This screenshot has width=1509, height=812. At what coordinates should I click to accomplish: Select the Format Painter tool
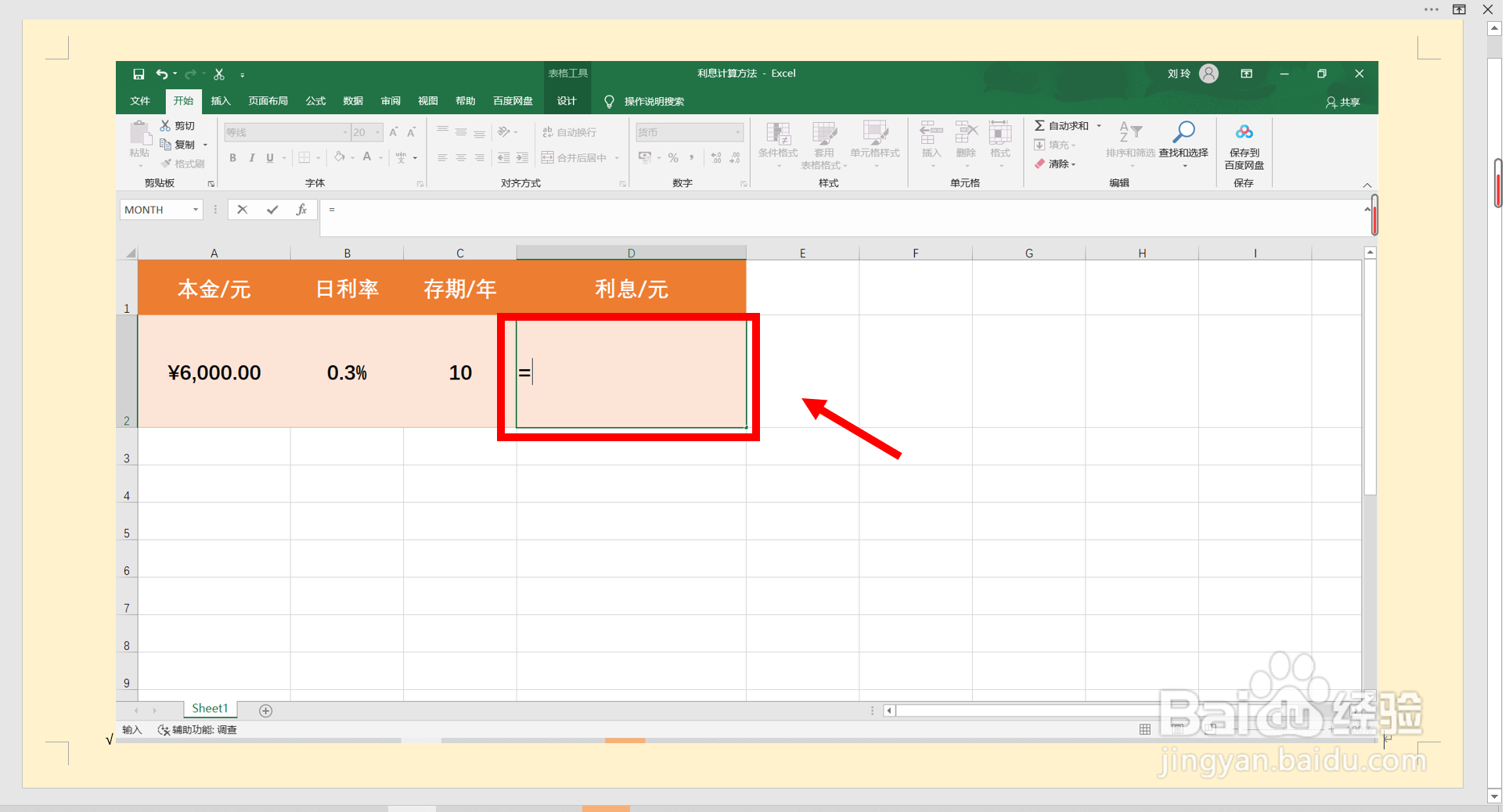183,163
